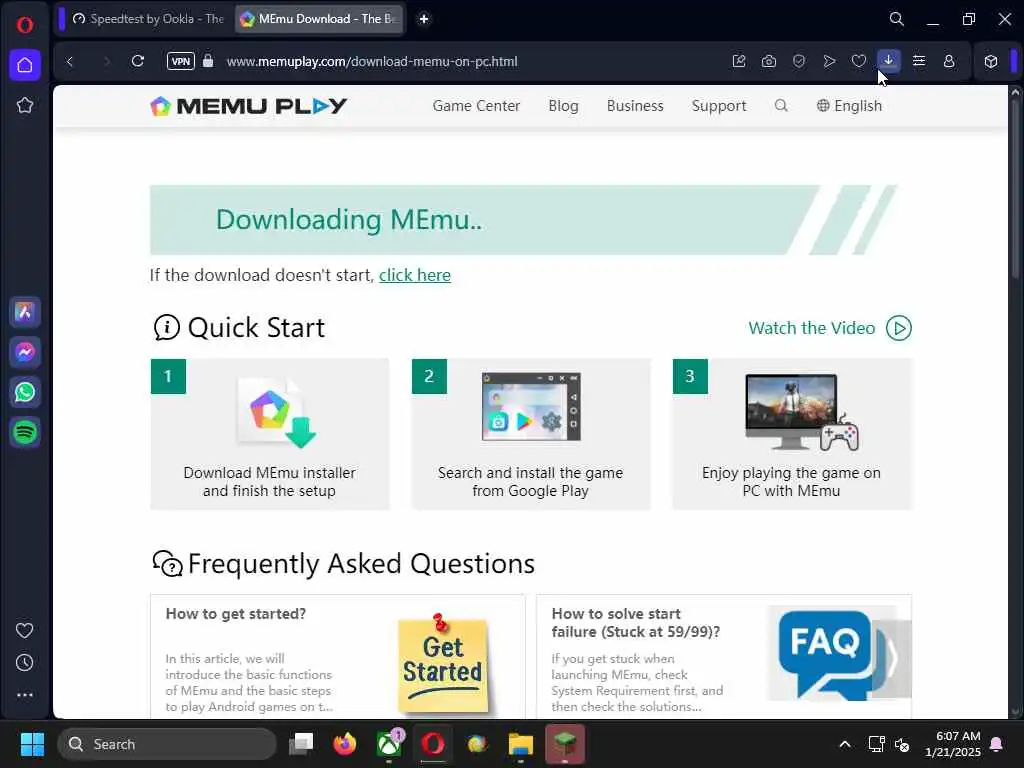Reload the MEmu download page
The width and height of the screenshot is (1024, 768).
click(x=138, y=61)
